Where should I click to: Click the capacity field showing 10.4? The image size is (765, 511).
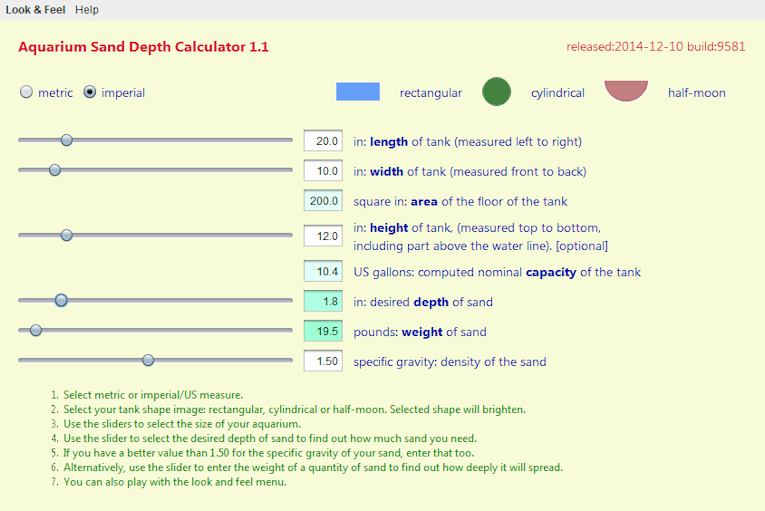pos(323,271)
